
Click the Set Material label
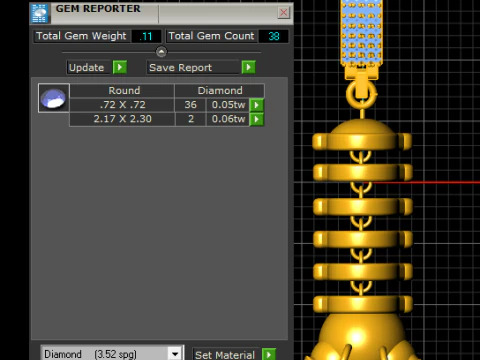coord(226,355)
